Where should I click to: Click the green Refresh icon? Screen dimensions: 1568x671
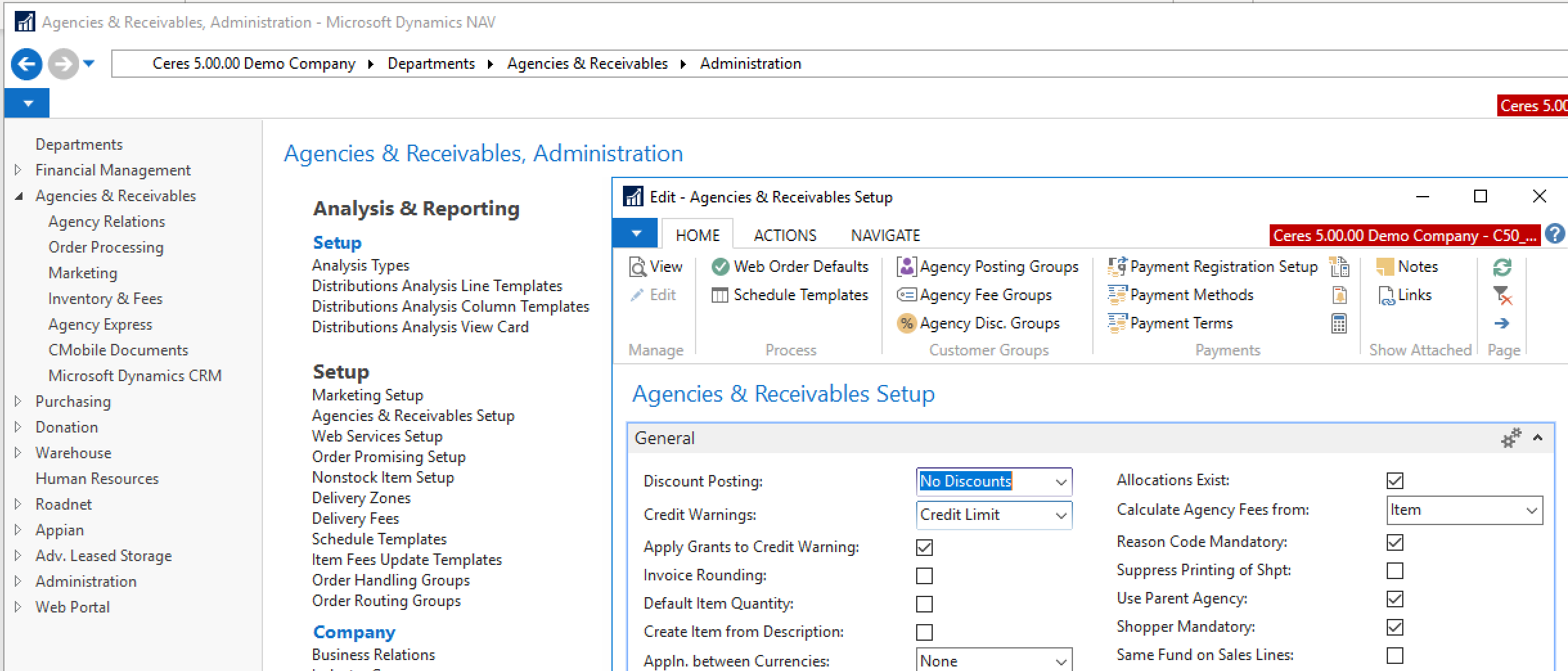1502,267
